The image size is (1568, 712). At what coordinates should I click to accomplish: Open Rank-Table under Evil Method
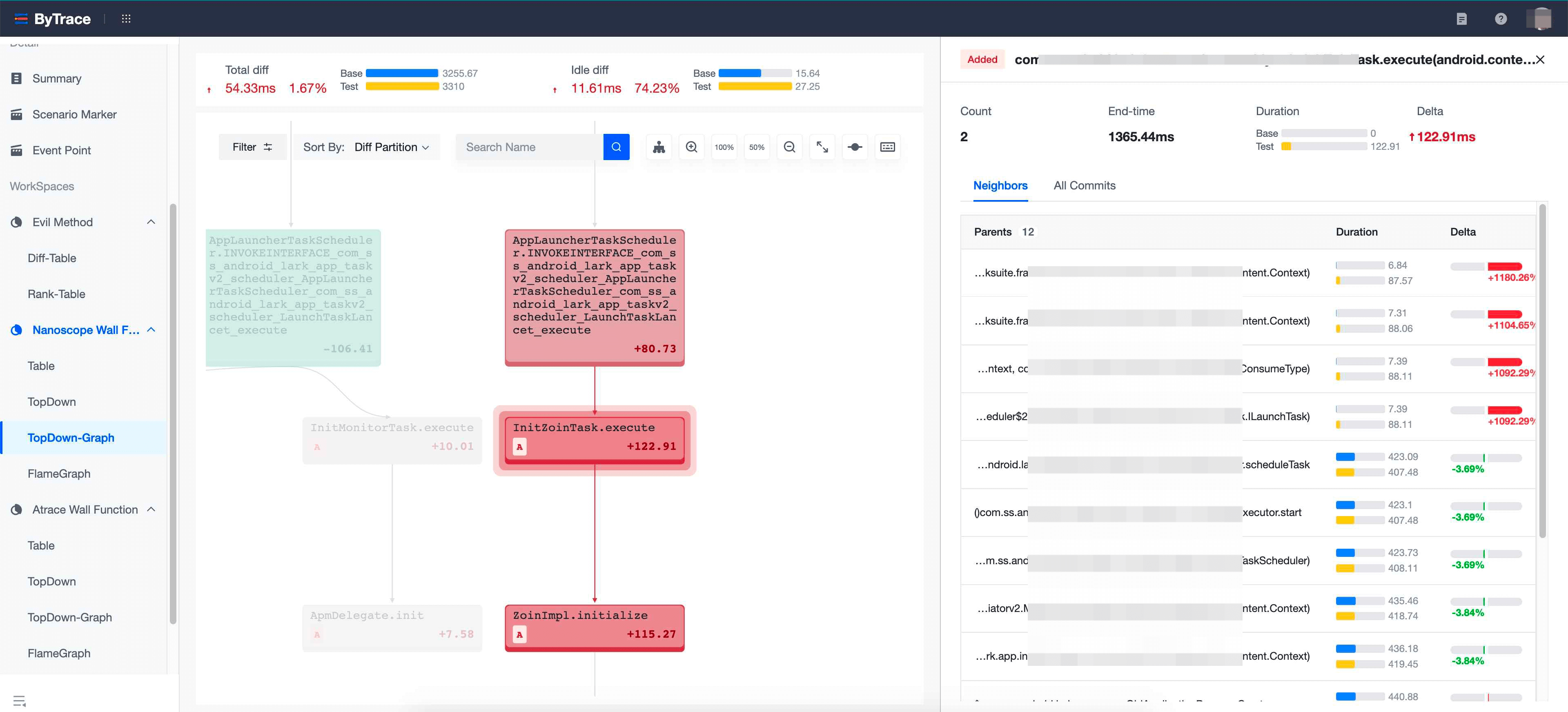tap(56, 294)
